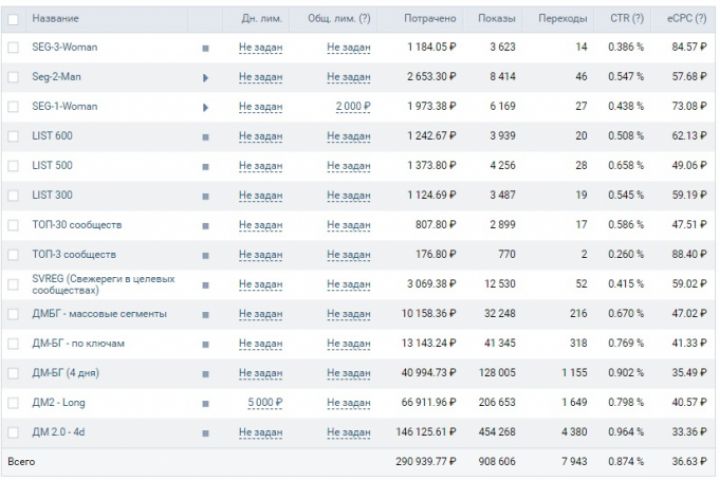Click the status icon for ДМ 2.0 - 4d

tap(205, 432)
